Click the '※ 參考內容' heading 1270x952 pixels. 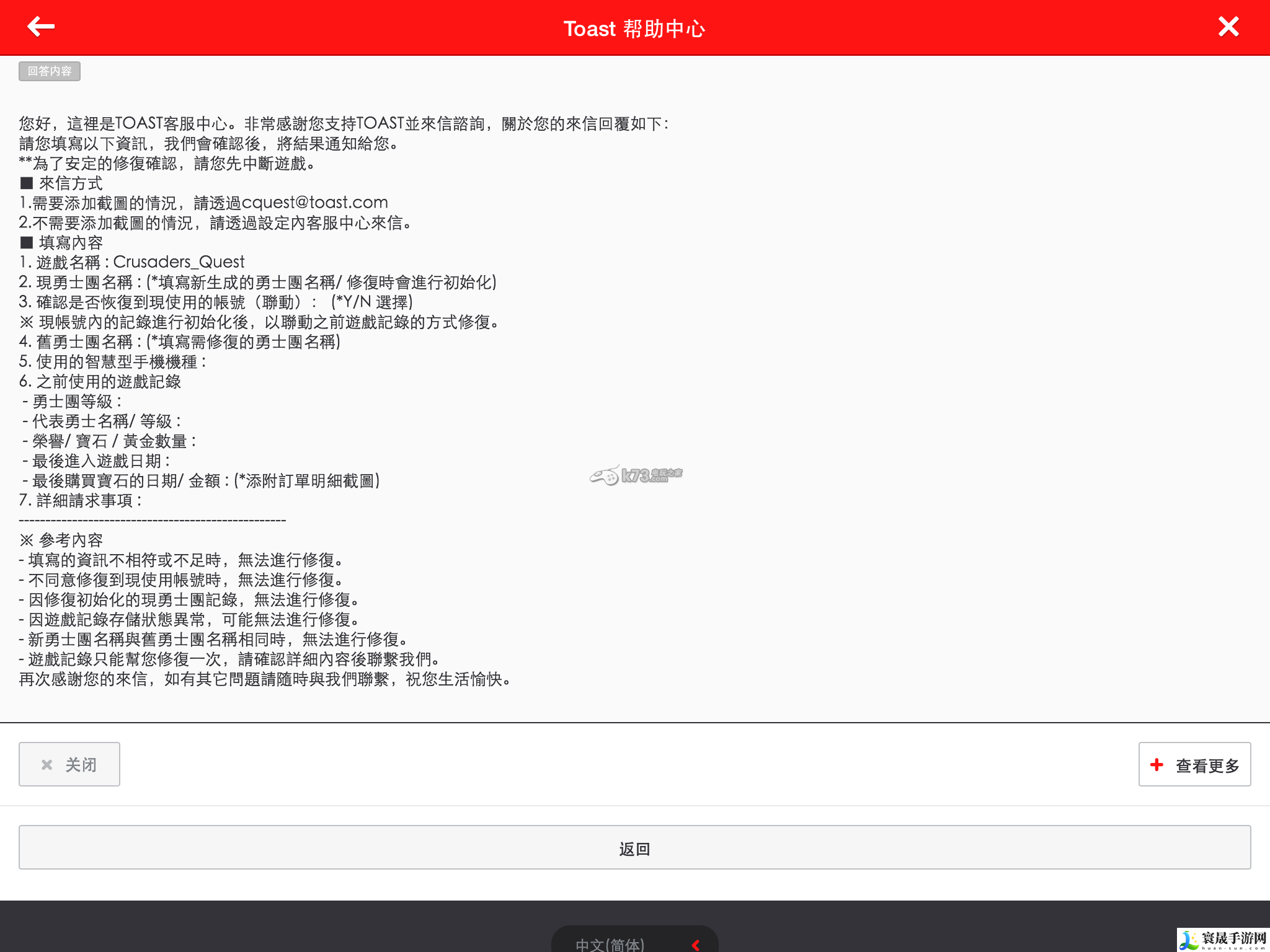pyautogui.click(x=61, y=540)
